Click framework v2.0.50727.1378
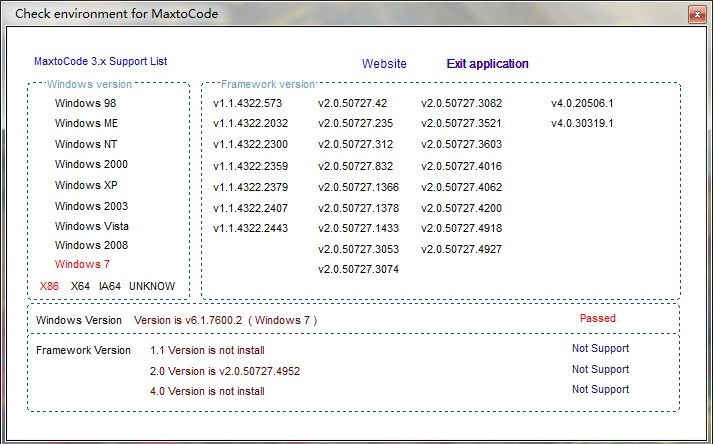This screenshot has width=714, height=444. point(359,208)
